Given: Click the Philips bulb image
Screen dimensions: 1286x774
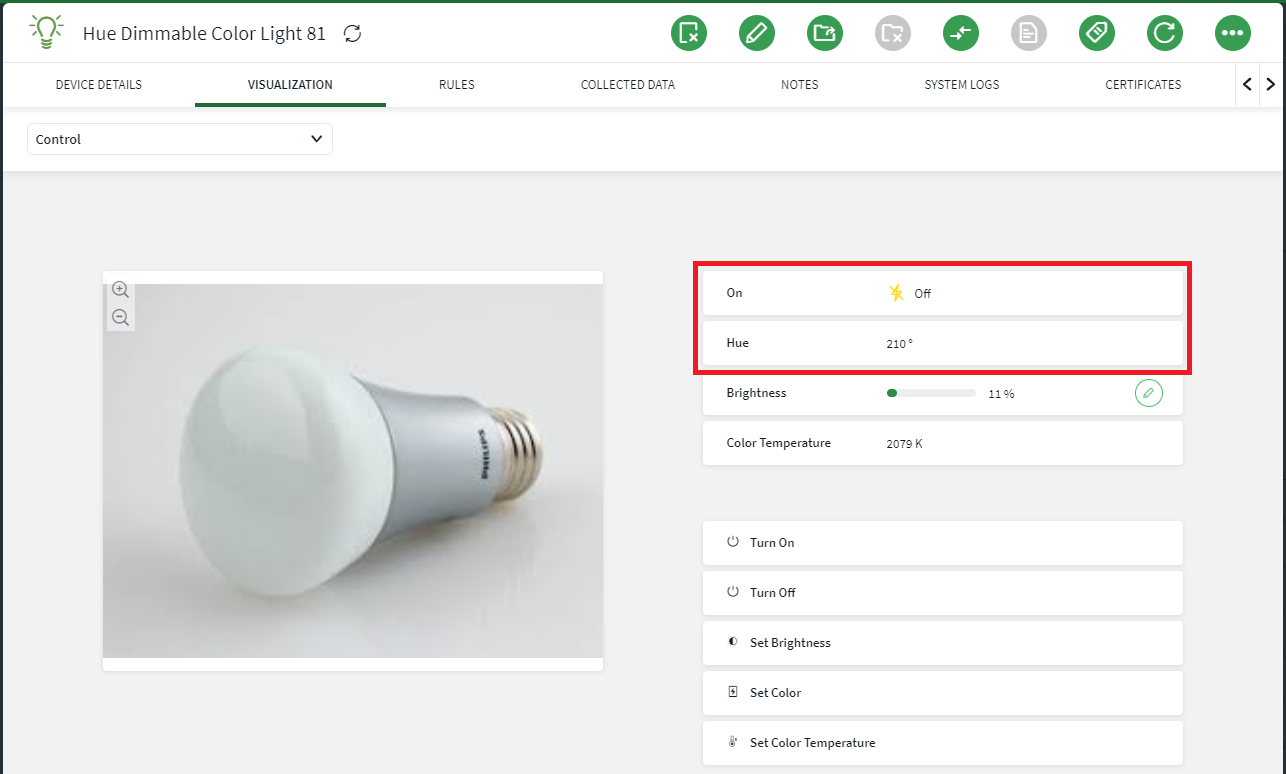Looking at the screenshot, I should (353, 471).
